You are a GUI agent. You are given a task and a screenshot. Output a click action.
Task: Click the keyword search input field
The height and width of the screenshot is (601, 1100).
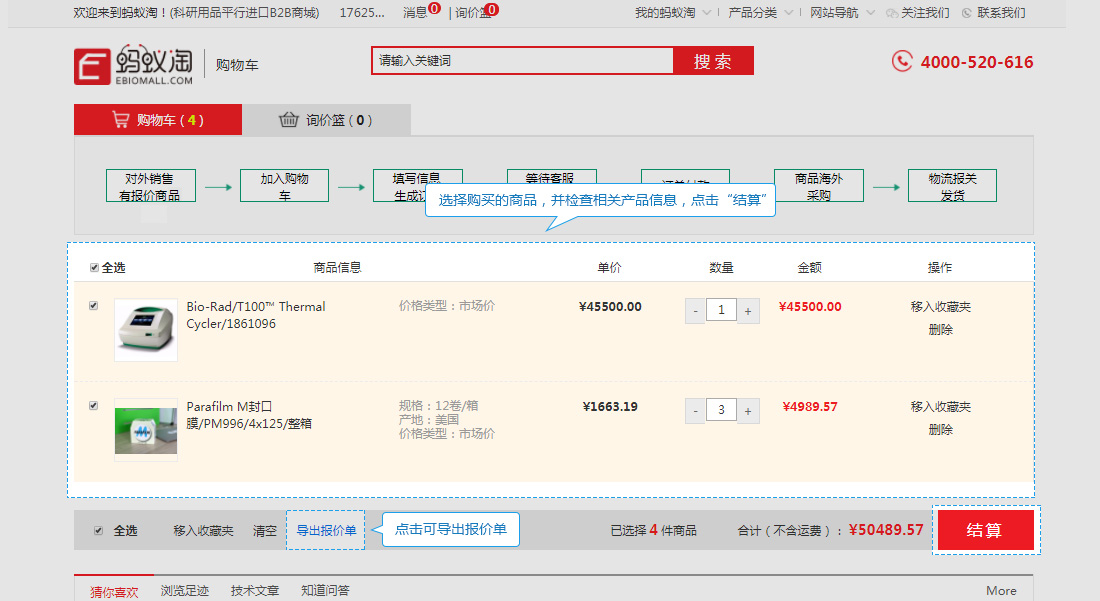(523, 61)
